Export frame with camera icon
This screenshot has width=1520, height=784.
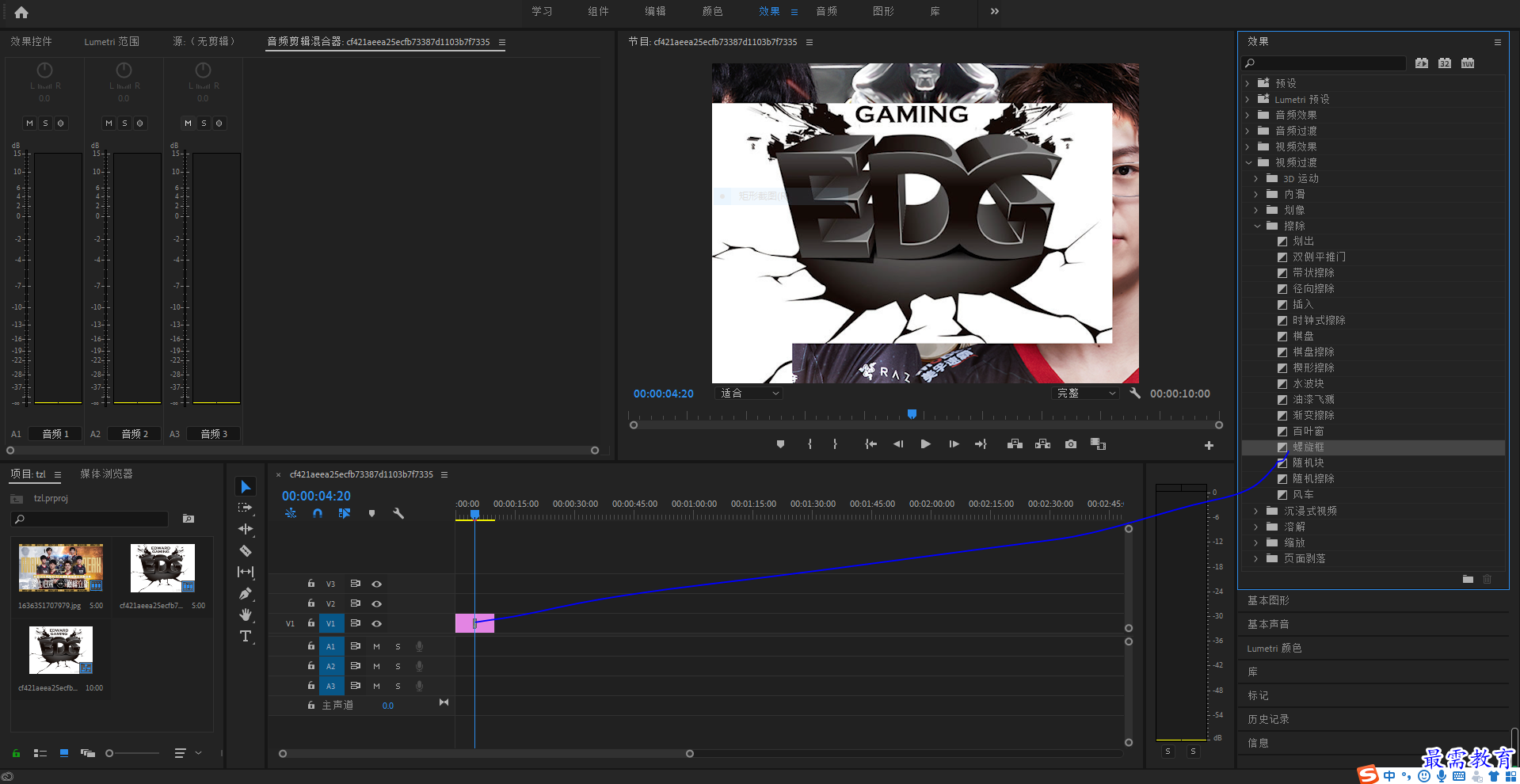[1071, 444]
